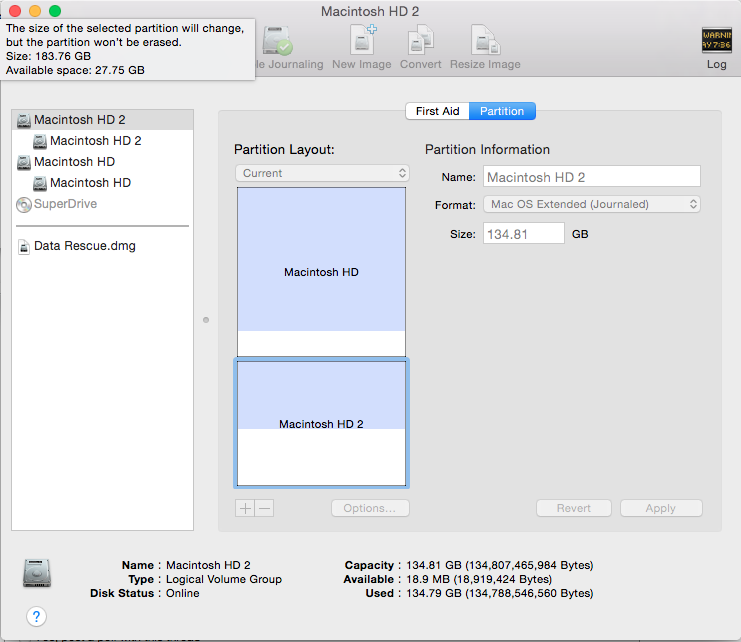Open the help question mark button
Screen dimensions: 741x642
(36, 616)
